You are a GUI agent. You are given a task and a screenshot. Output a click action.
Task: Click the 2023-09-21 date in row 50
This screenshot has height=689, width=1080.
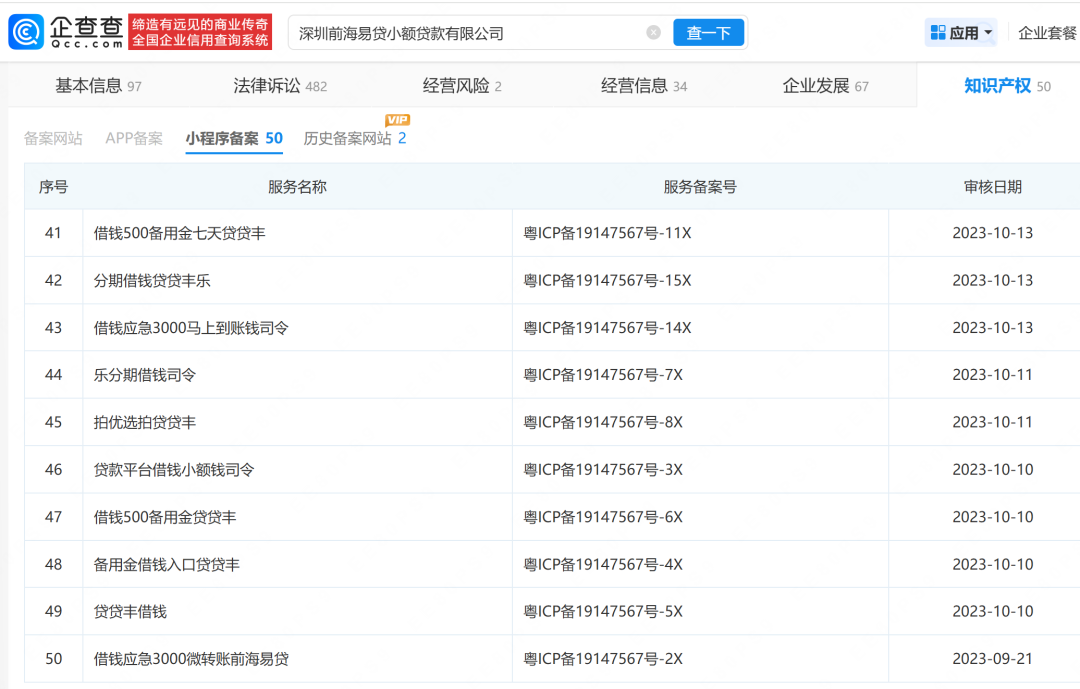993,659
